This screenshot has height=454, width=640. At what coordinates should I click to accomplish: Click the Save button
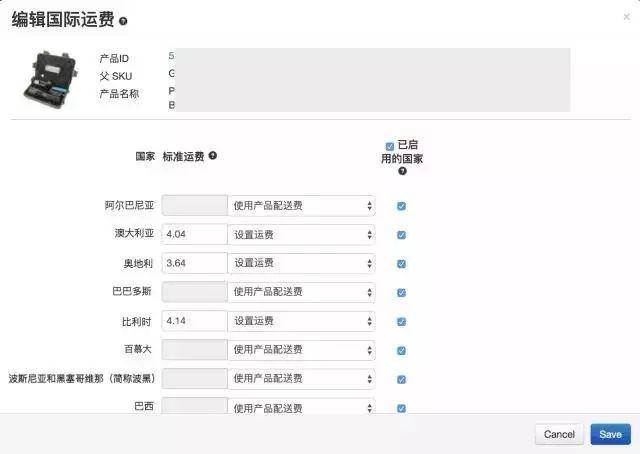pyautogui.click(x=611, y=434)
